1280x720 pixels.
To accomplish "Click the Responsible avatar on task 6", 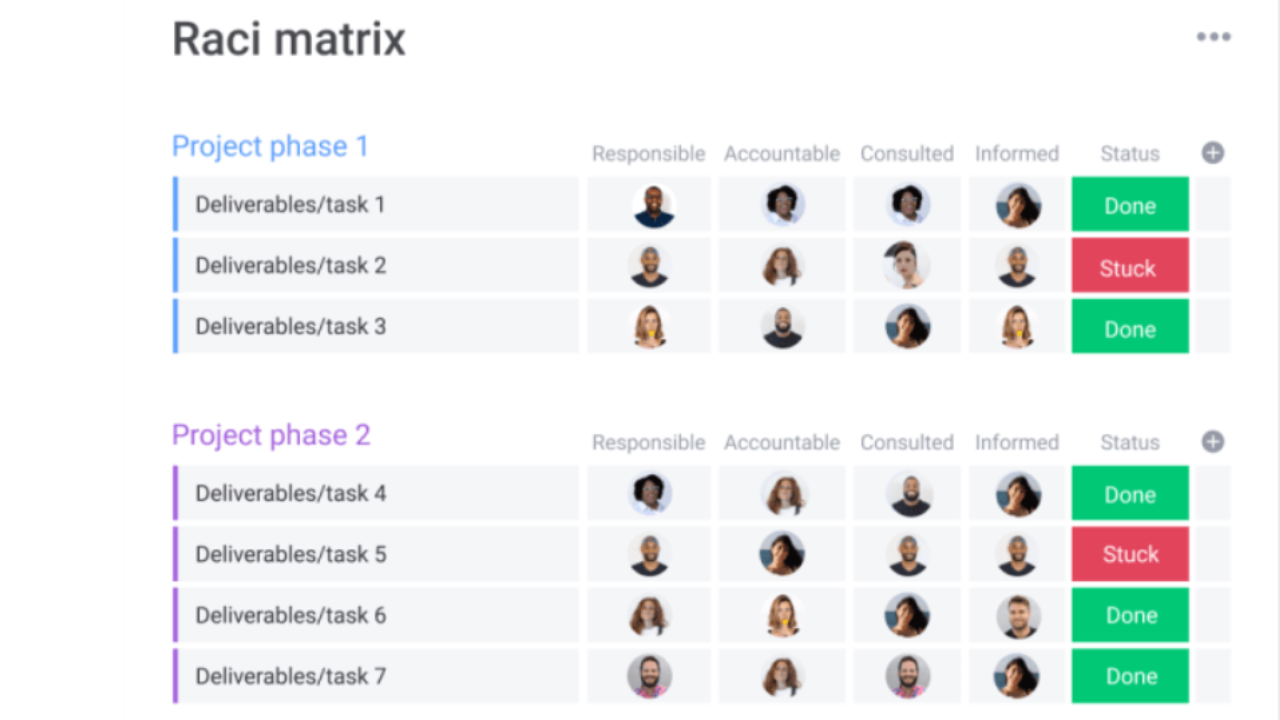I will (x=648, y=615).
